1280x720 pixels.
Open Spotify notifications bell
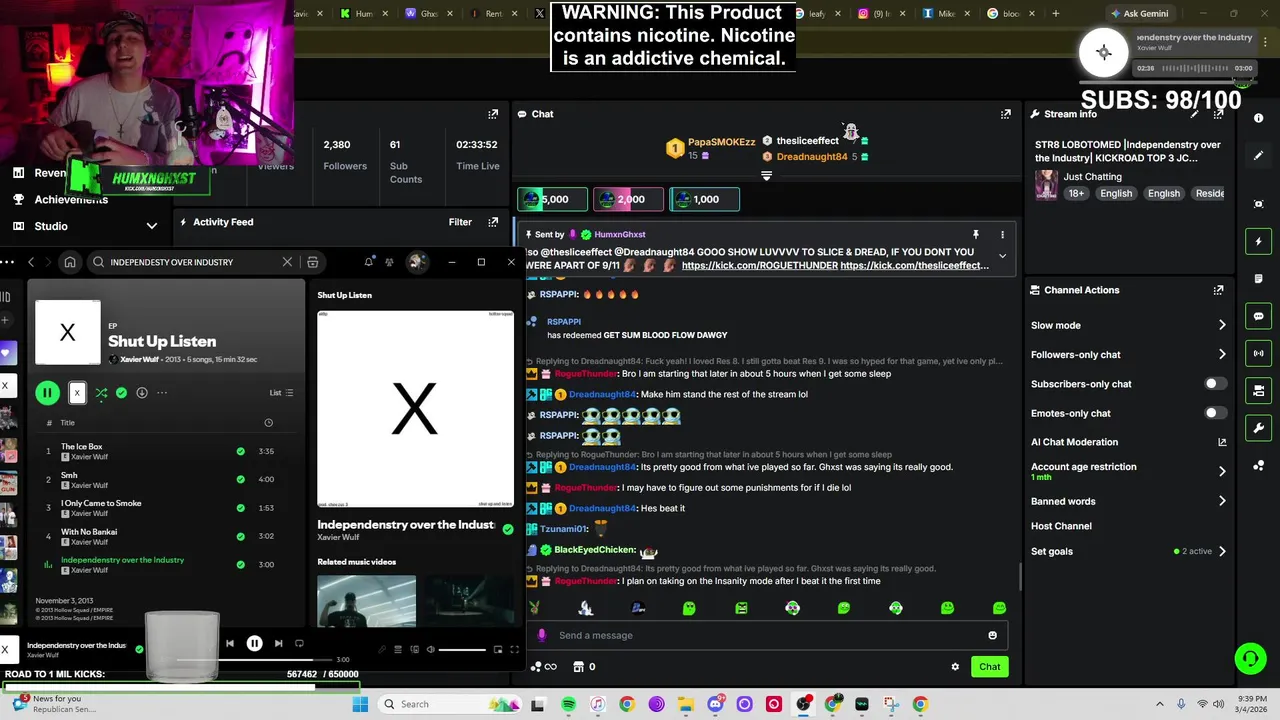pos(369,262)
